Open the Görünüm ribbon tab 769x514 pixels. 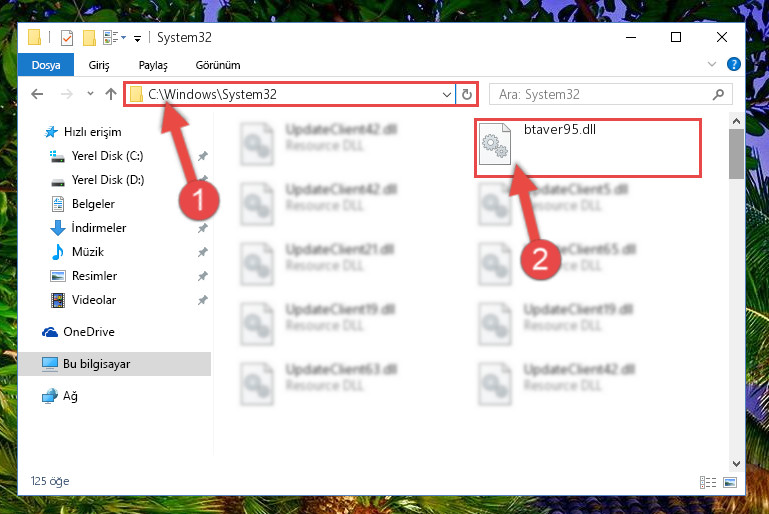point(218,65)
